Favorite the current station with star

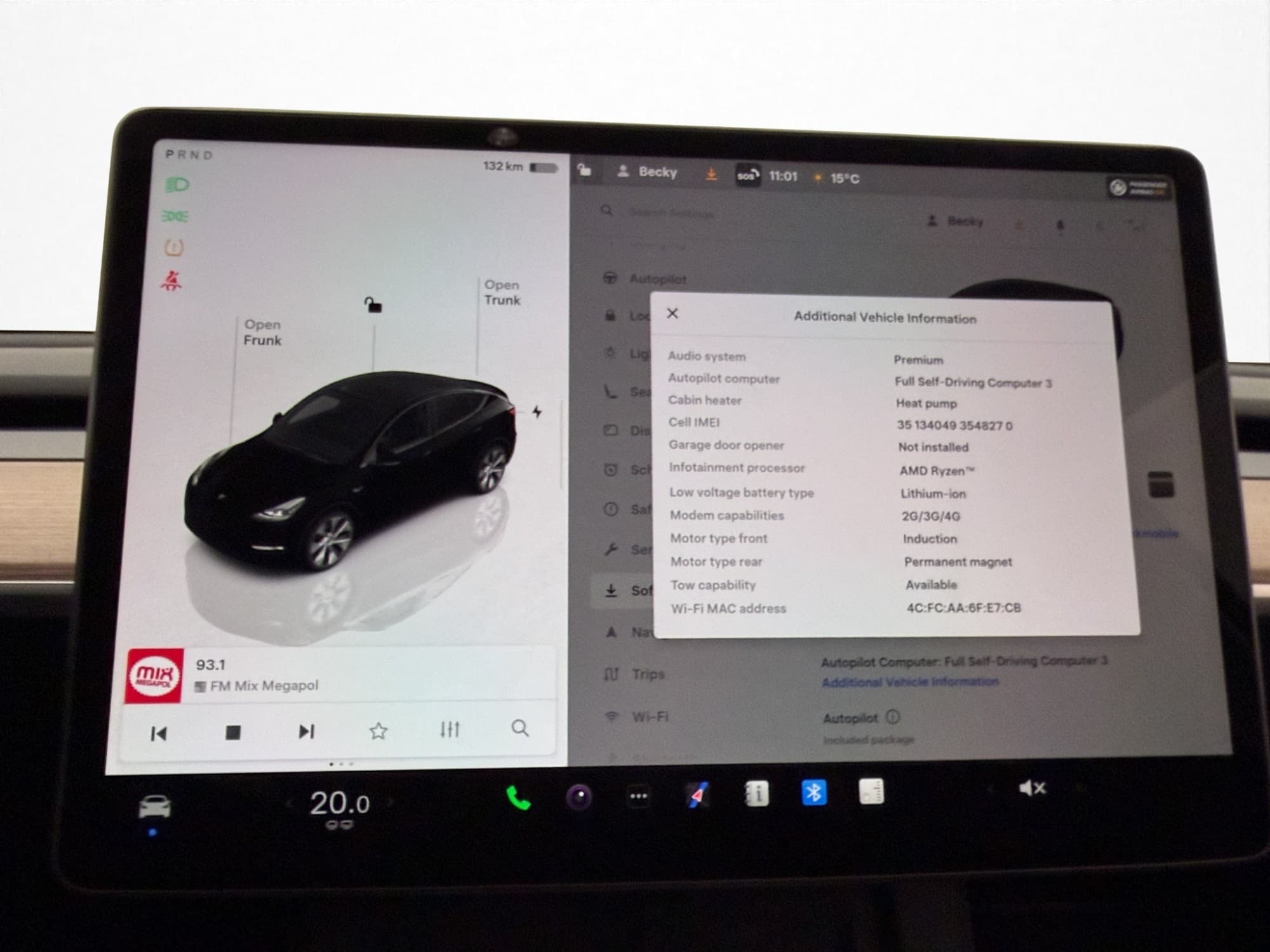point(378,731)
